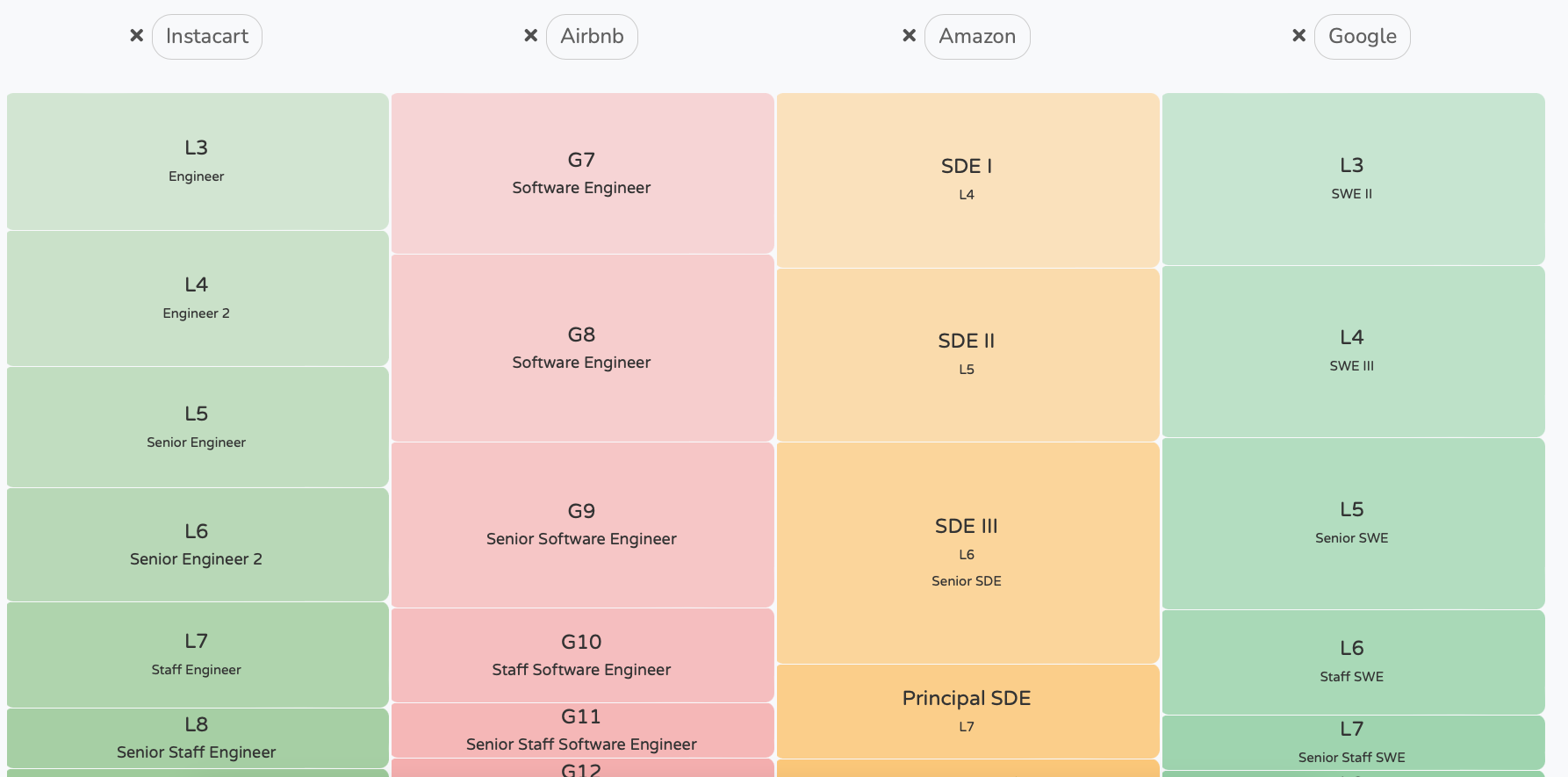Screen dimensions: 1568x777
Task: Open the Amazon company selector
Action: [x=977, y=36]
